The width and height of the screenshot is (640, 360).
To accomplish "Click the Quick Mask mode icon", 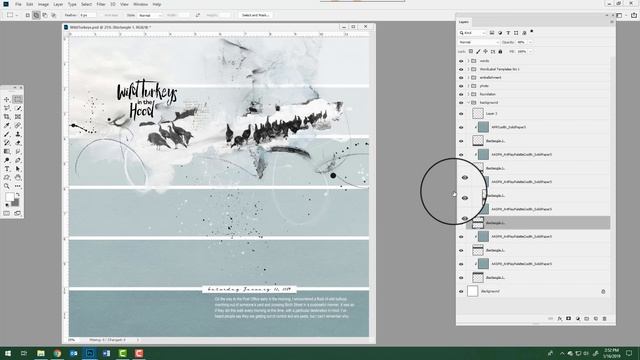I will [x=7, y=213].
